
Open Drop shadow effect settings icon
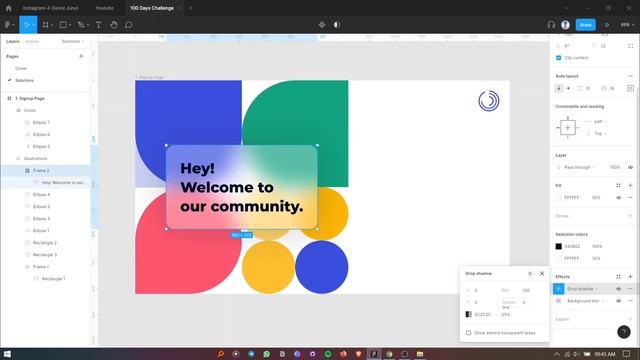click(558, 289)
